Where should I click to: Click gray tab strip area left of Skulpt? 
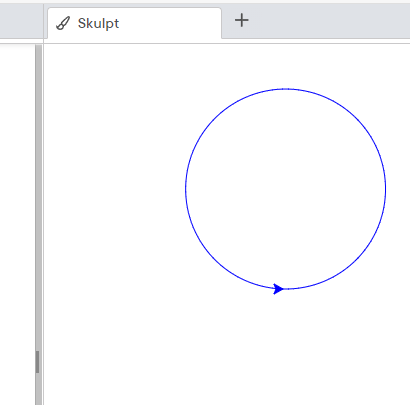point(21,20)
